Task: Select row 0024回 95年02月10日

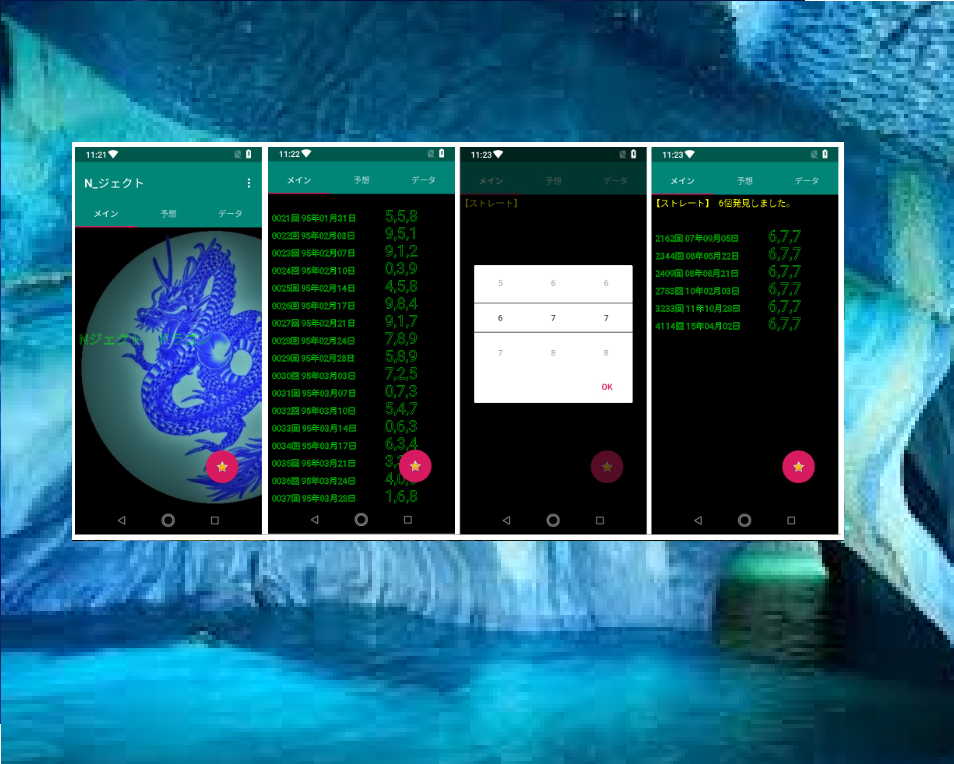Action: click(345, 269)
